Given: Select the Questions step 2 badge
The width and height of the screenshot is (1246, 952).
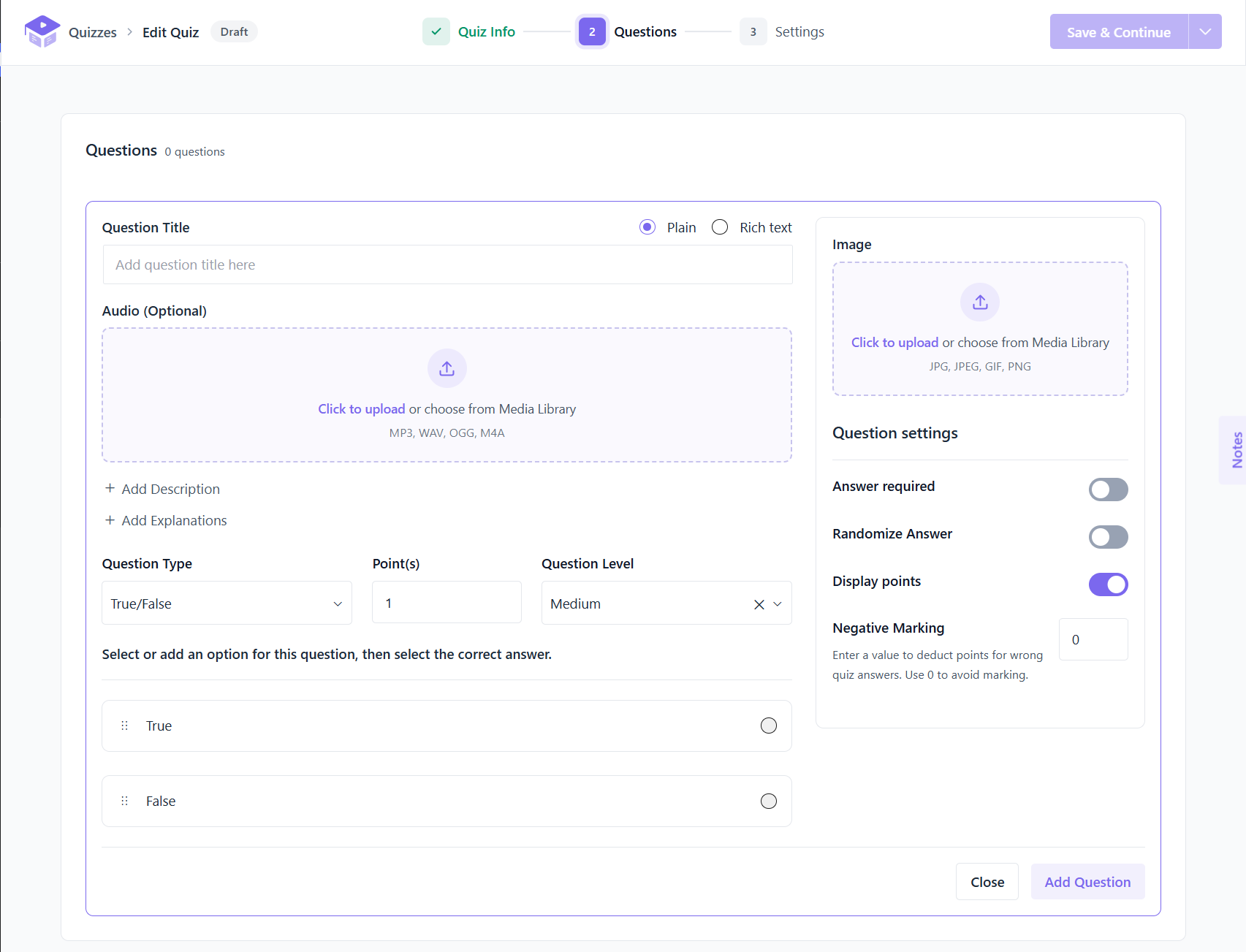Looking at the screenshot, I should coord(592,31).
